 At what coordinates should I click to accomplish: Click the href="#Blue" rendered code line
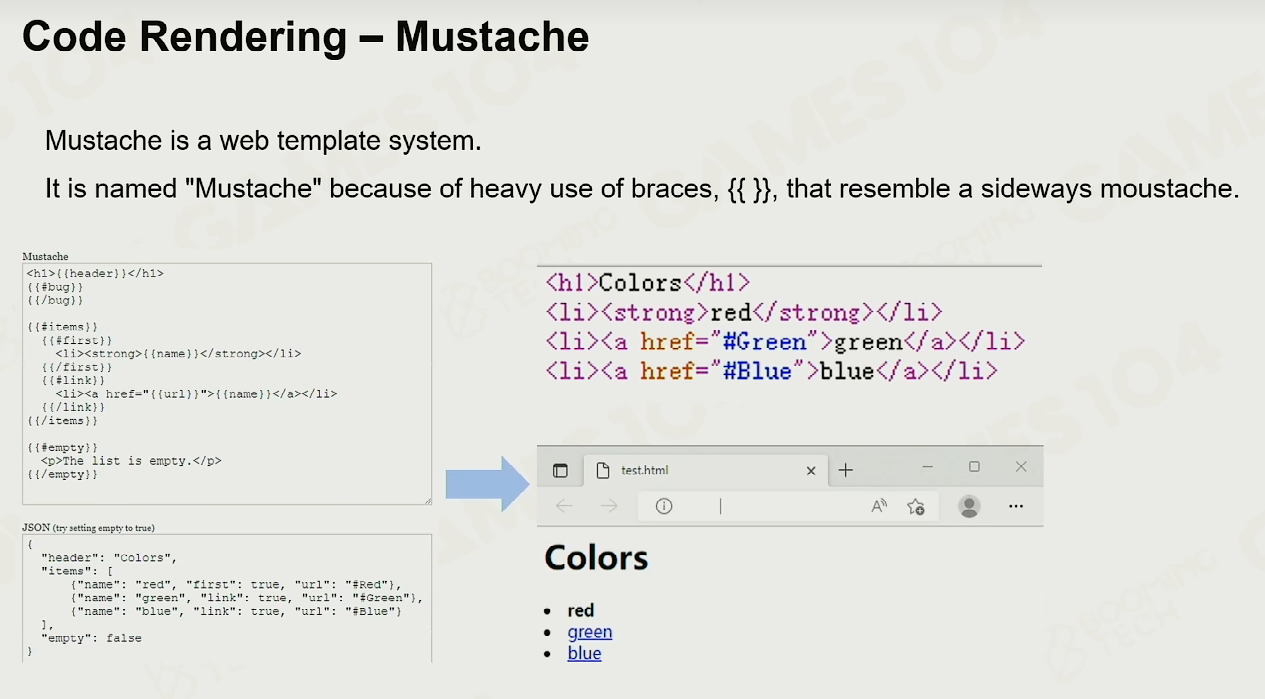[771, 371]
